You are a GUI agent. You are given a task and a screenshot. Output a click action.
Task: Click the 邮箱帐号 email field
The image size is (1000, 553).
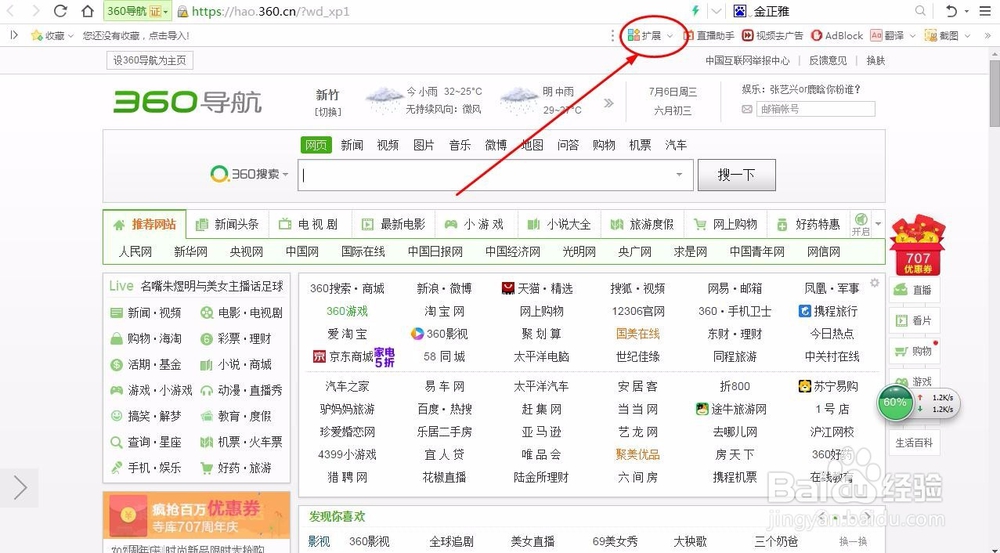click(x=815, y=109)
